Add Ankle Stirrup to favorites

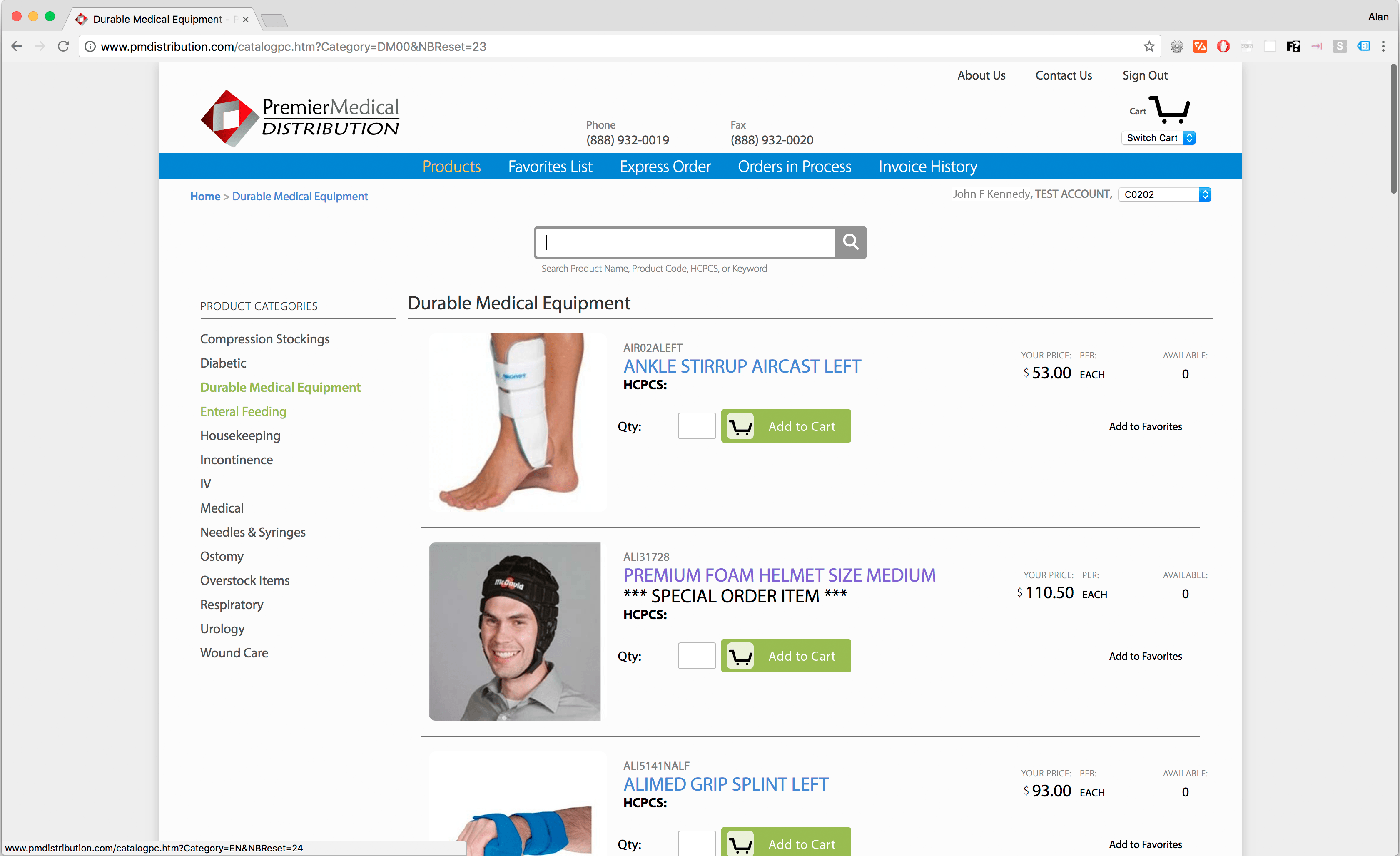tap(1145, 427)
